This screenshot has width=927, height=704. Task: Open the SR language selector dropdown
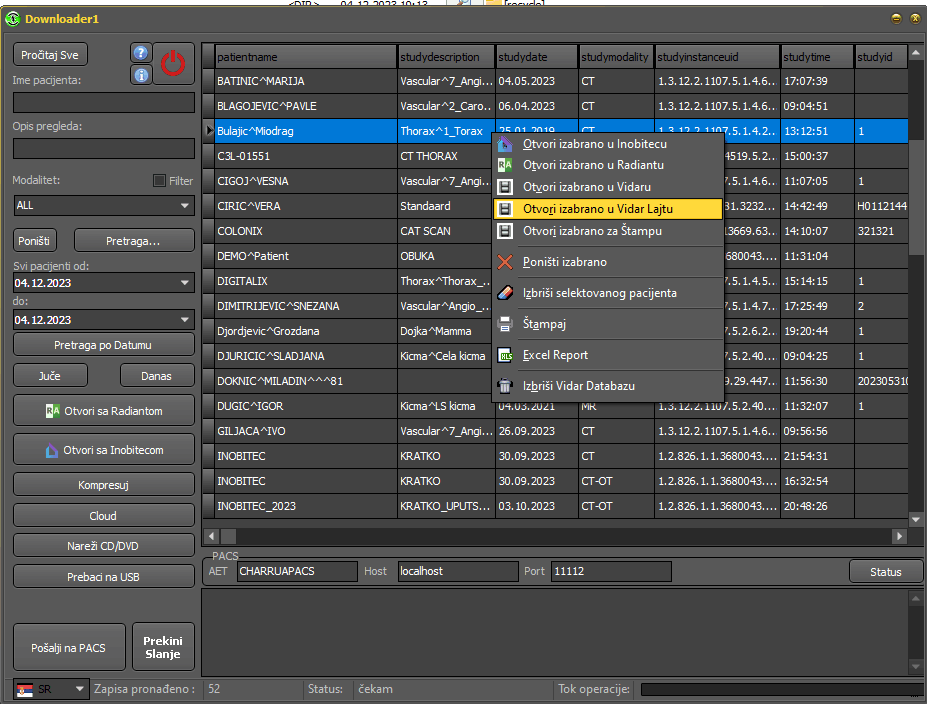coord(78,689)
